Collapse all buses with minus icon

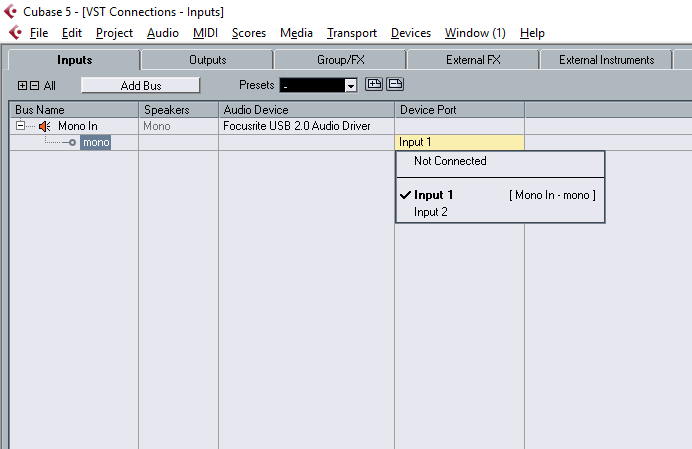(x=34, y=86)
